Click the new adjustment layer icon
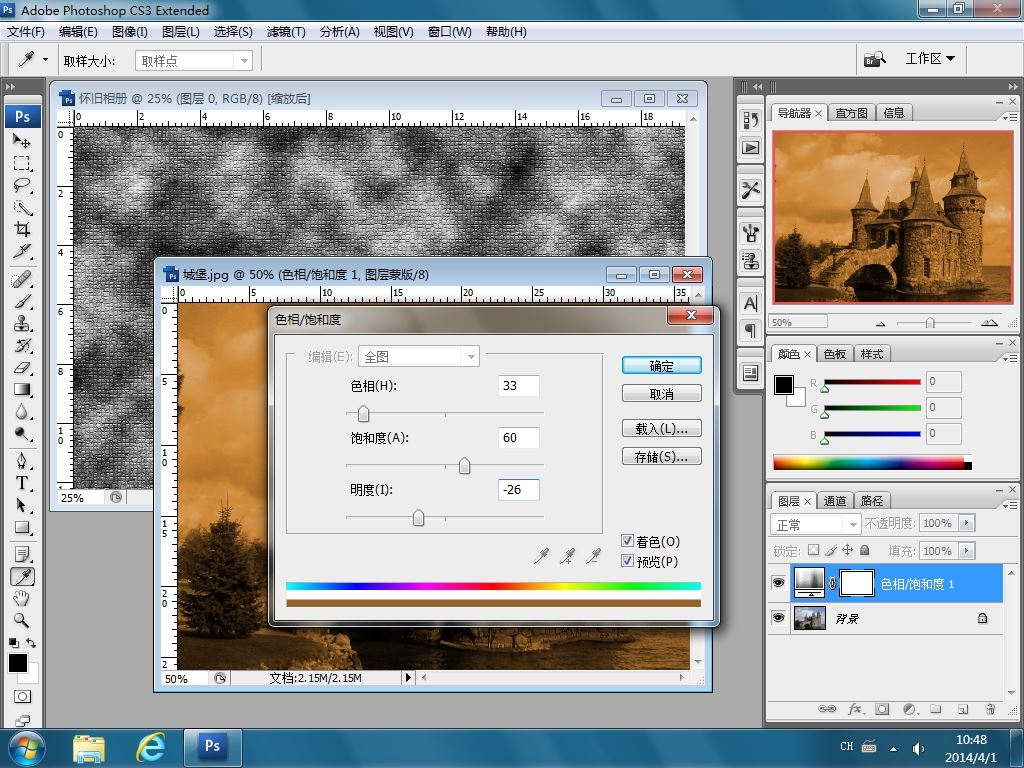 (909, 709)
